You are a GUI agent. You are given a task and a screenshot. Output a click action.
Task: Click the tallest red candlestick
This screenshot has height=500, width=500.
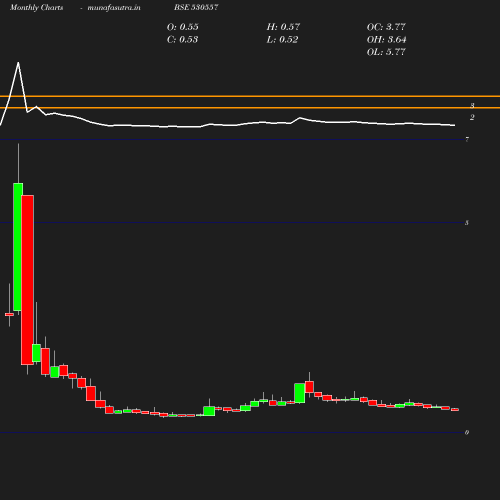pos(27,280)
